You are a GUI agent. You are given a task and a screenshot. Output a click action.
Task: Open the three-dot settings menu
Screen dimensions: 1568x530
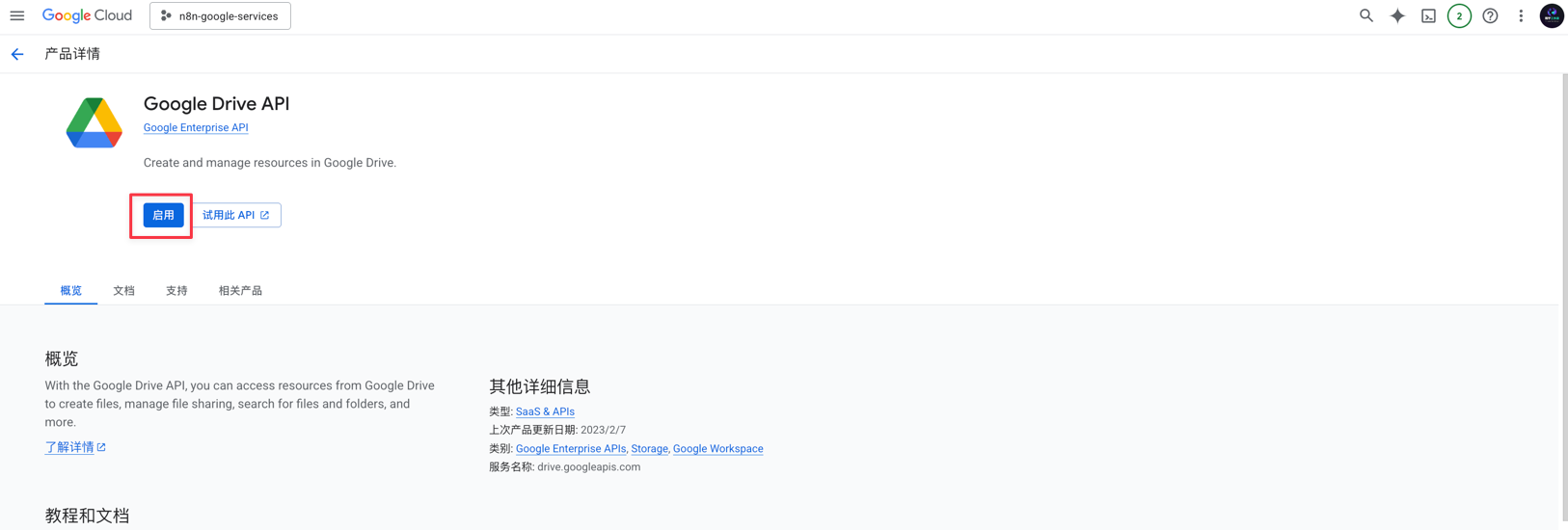[1521, 15]
